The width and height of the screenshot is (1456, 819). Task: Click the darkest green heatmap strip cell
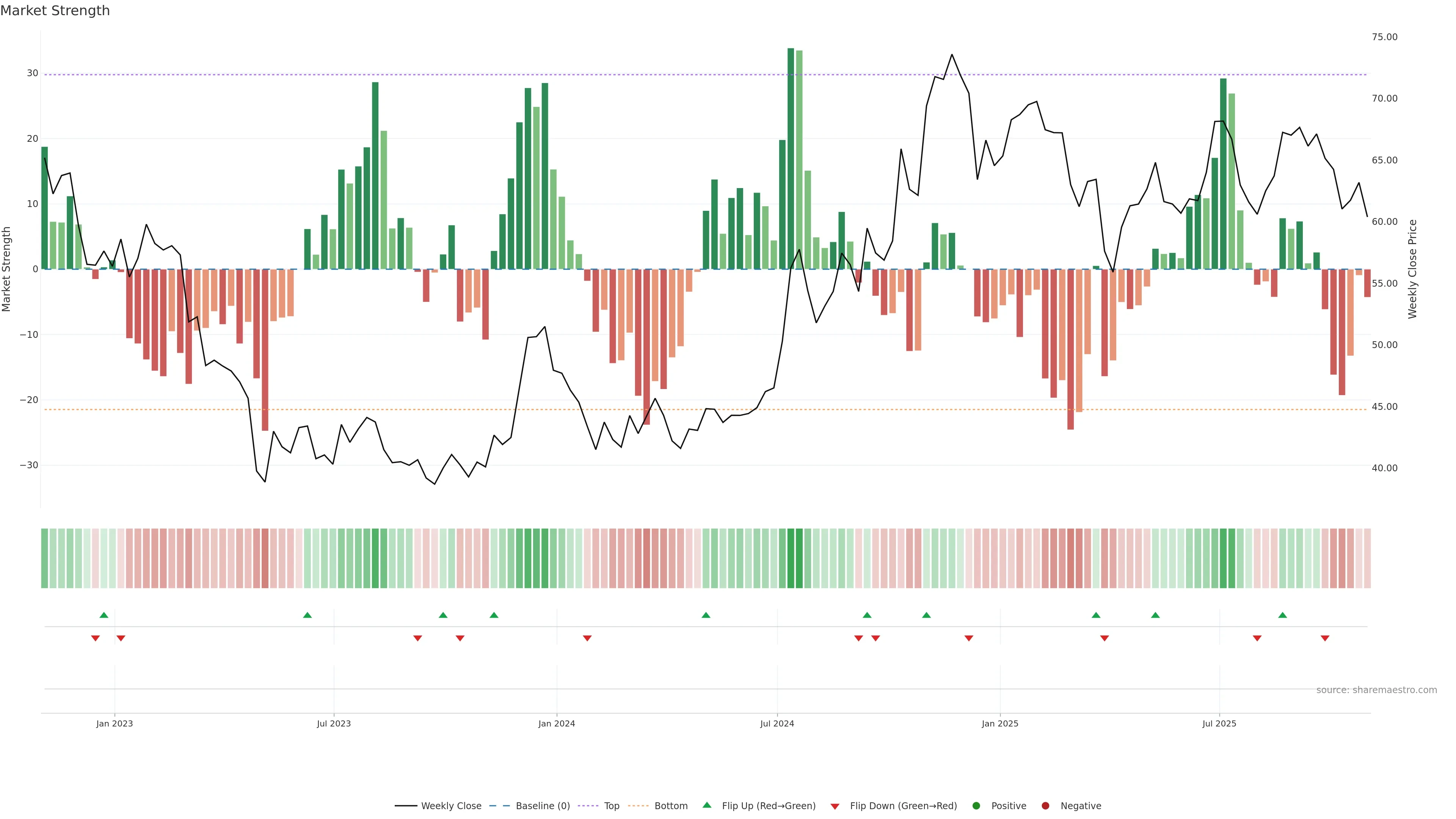coord(791,559)
